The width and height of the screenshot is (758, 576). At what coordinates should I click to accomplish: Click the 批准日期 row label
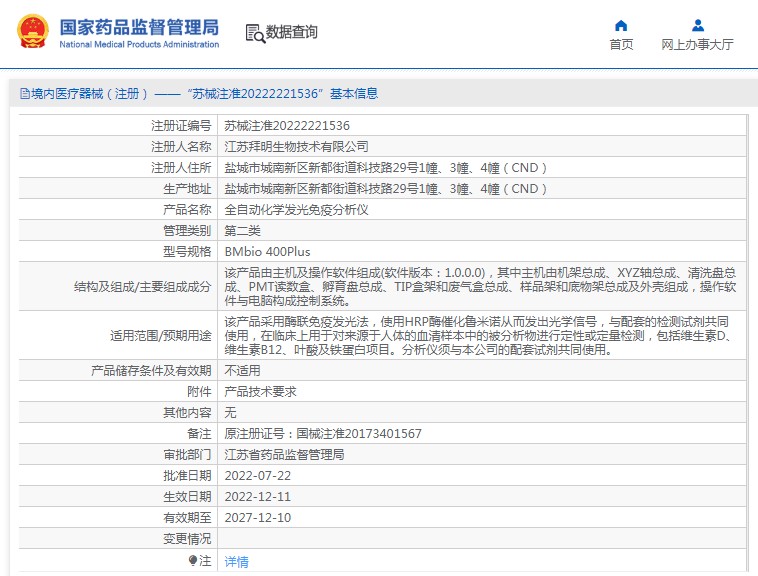187,475
